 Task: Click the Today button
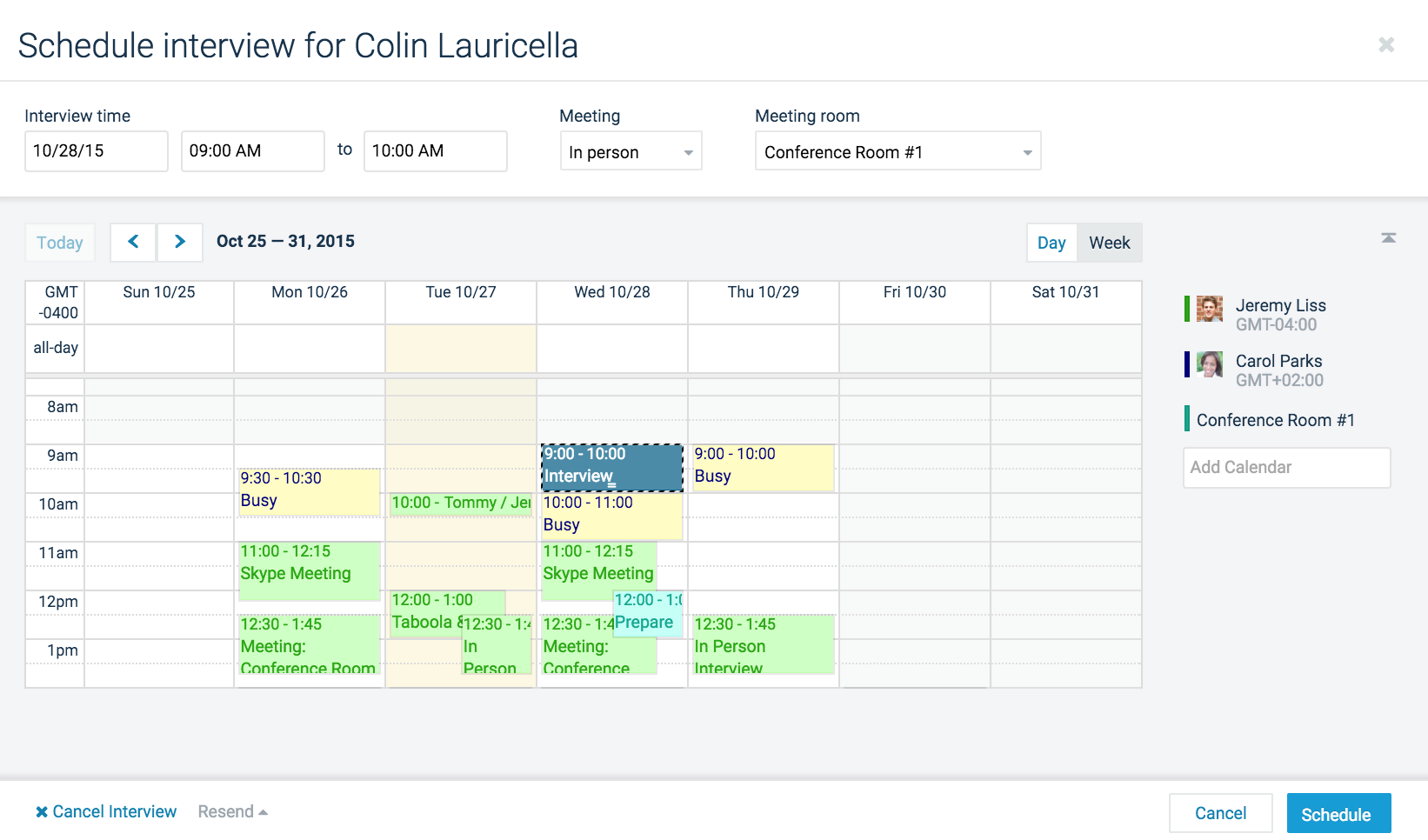tap(59, 242)
